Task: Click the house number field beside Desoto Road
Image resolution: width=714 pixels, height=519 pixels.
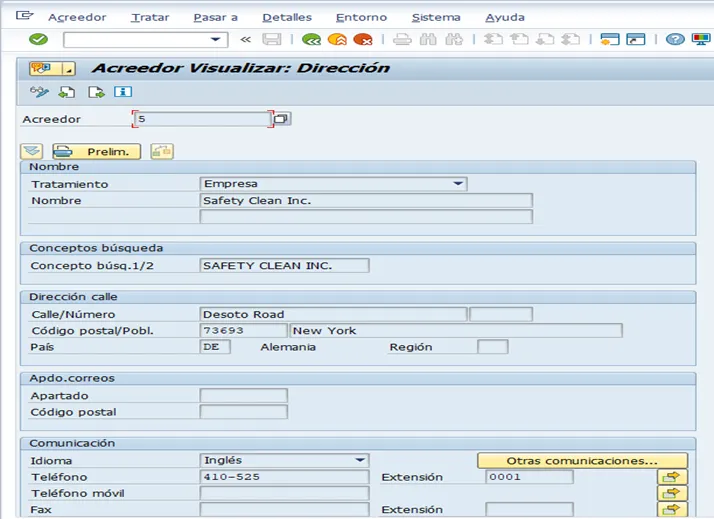Action: point(501,314)
